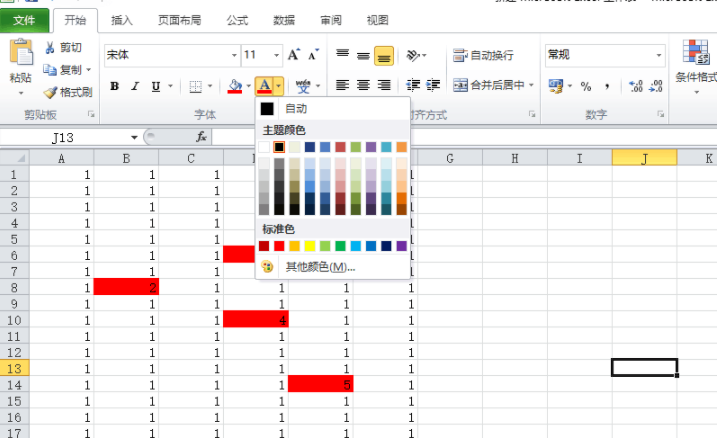Click the increase font size icon

[294, 55]
